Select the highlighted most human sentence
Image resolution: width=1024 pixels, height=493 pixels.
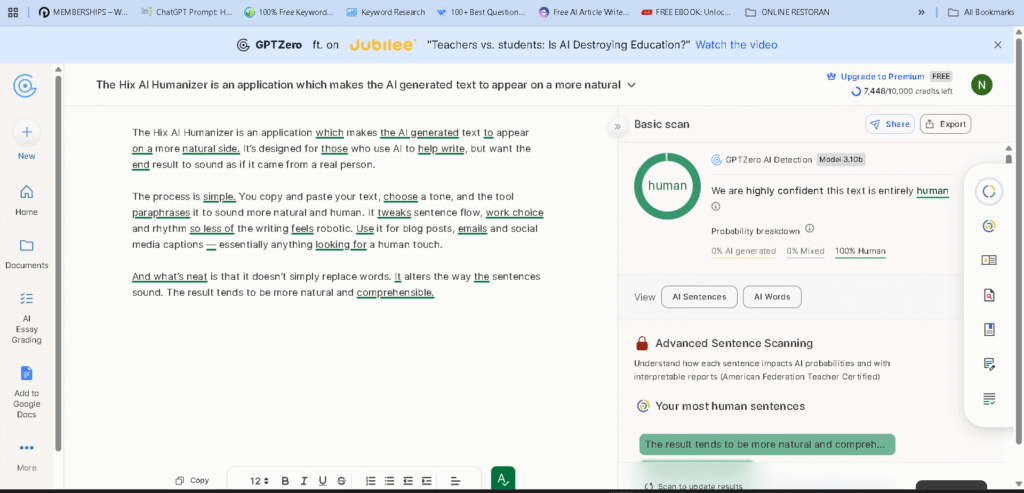(766, 444)
